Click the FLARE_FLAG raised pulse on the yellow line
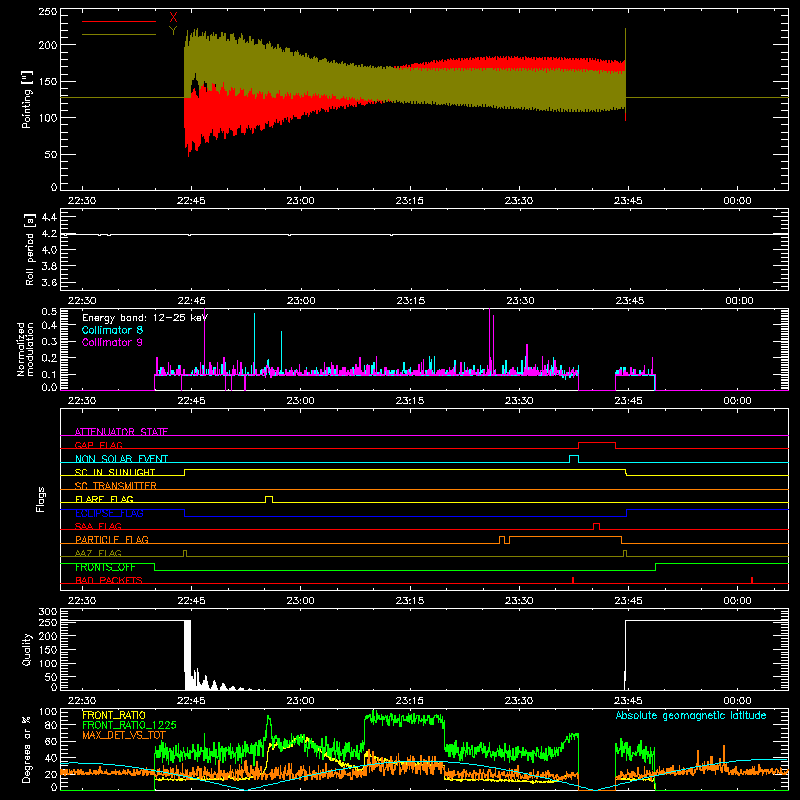This screenshot has height=800, width=800. pyautogui.click(x=269, y=498)
